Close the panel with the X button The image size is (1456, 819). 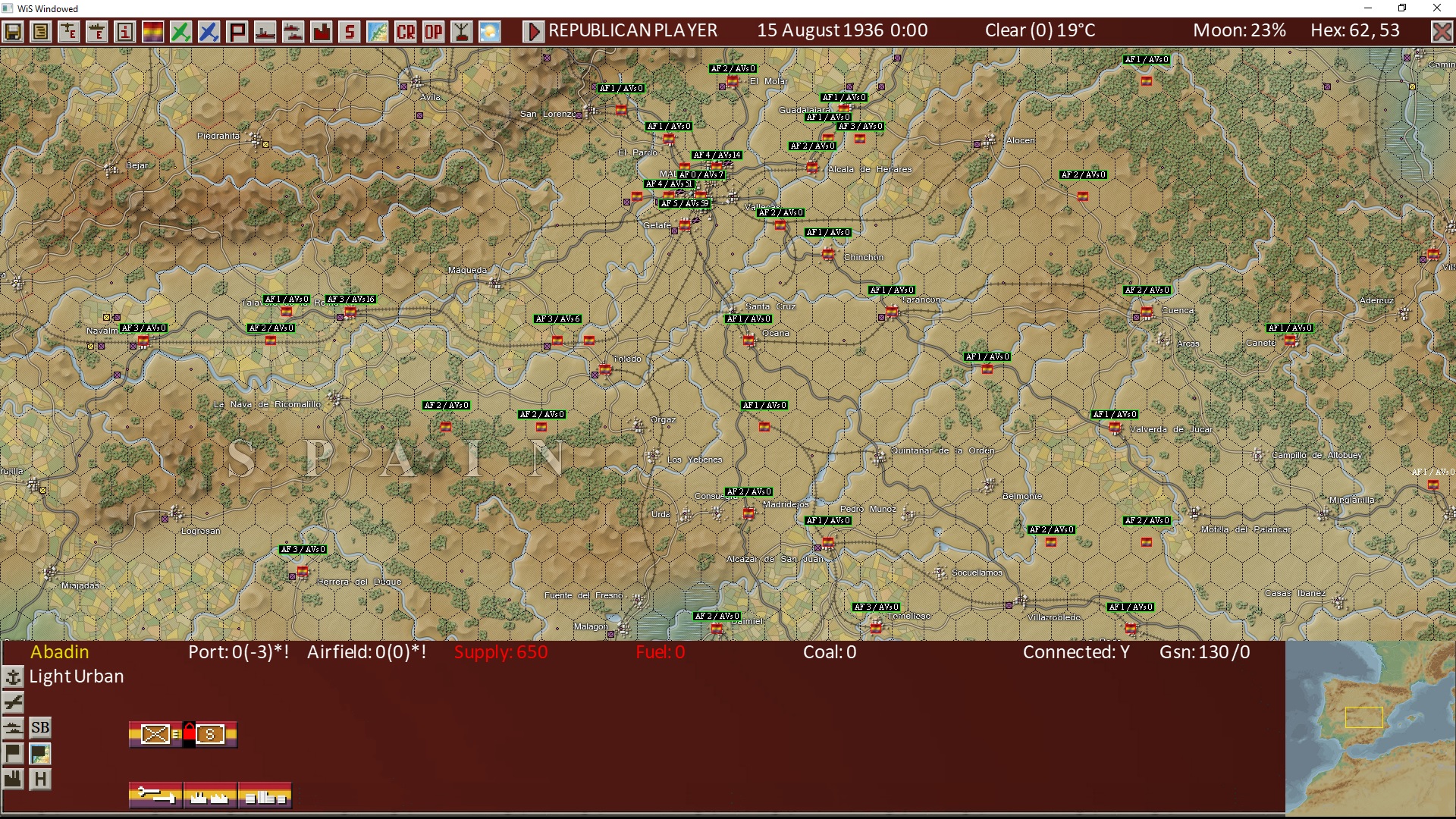coord(1442,32)
